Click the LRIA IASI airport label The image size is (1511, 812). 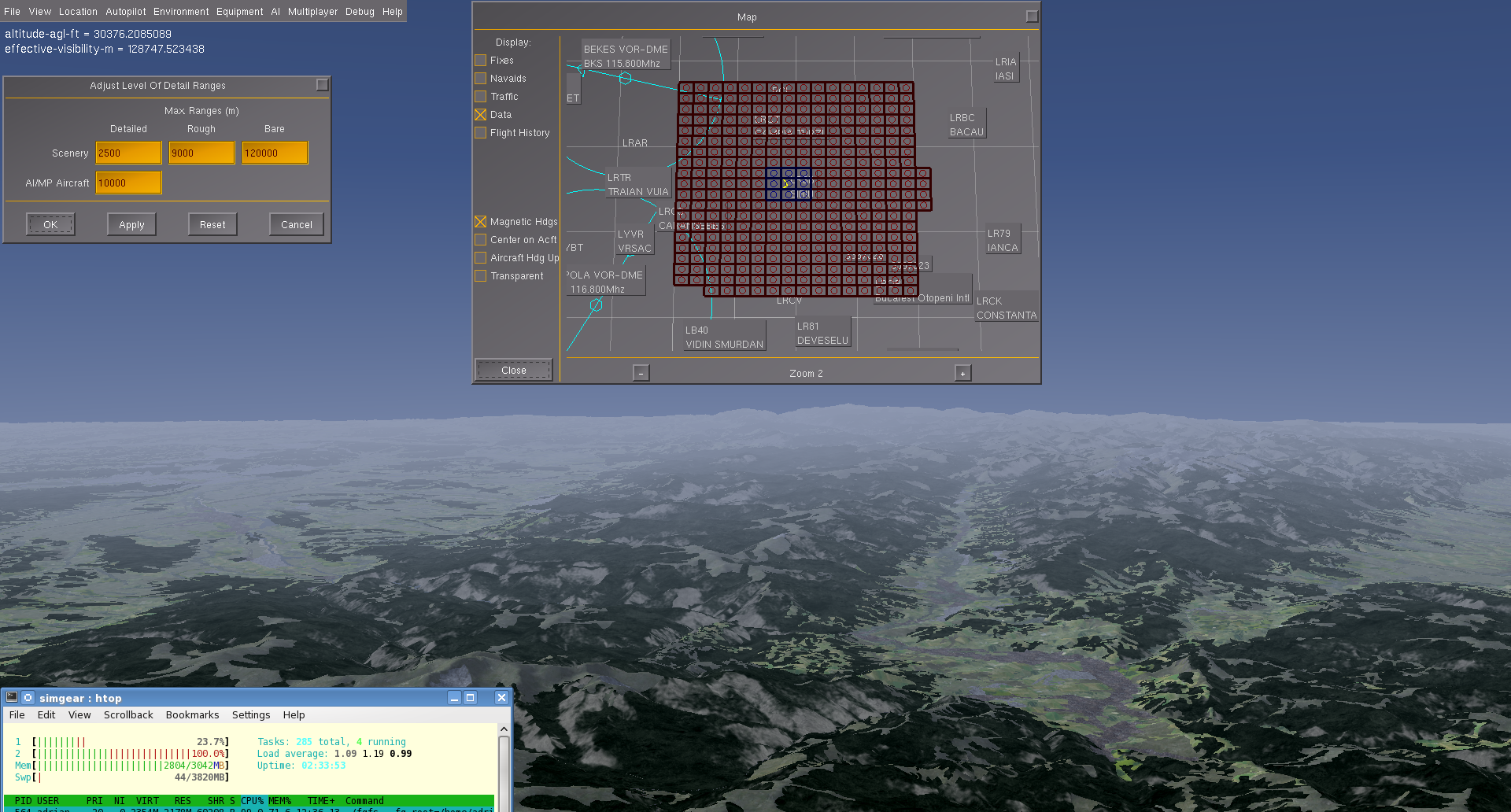click(x=1006, y=68)
